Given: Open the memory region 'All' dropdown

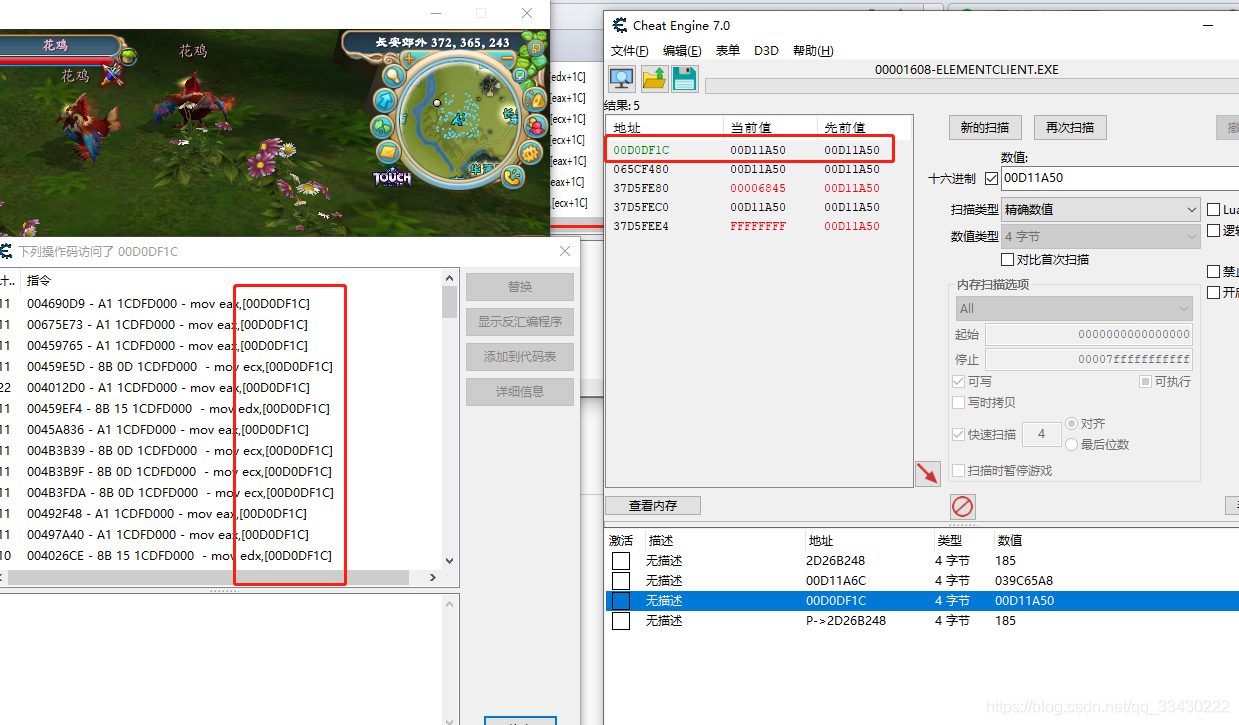Looking at the screenshot, I should [1074, 308].
